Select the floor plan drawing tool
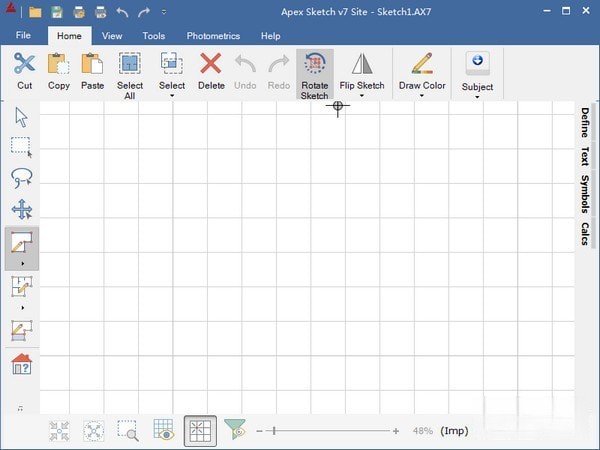Viewport: 600px width, 450px height. (x=21, y=286)
